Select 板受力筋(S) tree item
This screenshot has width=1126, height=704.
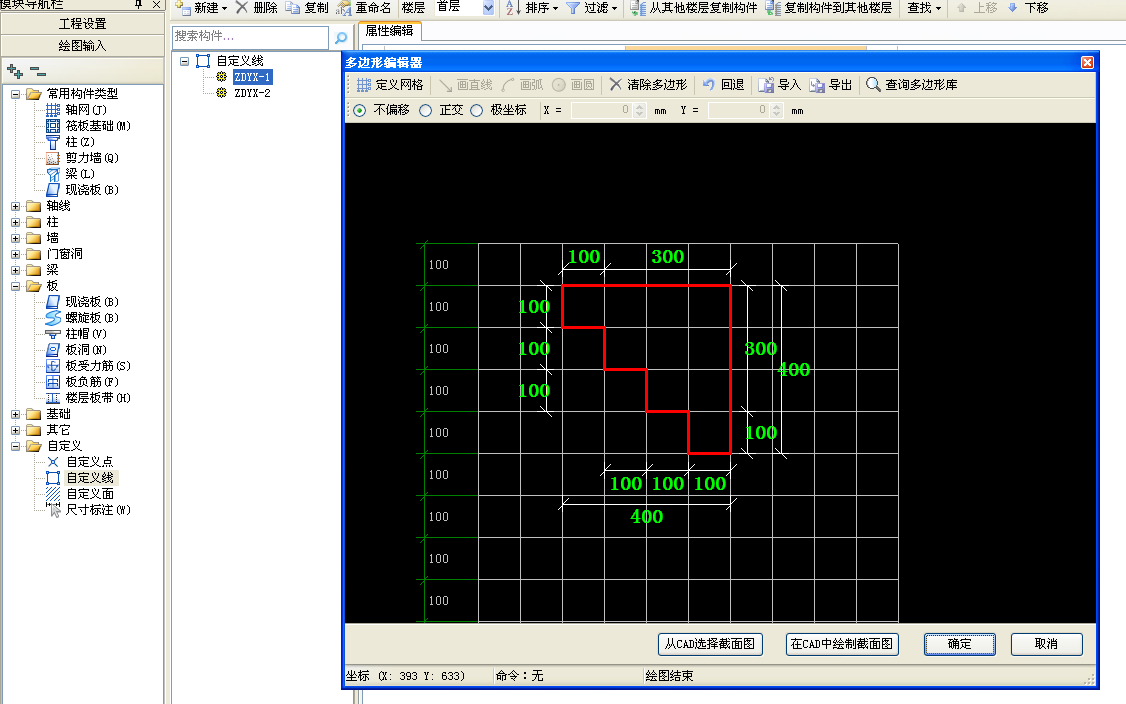[98, 366]
